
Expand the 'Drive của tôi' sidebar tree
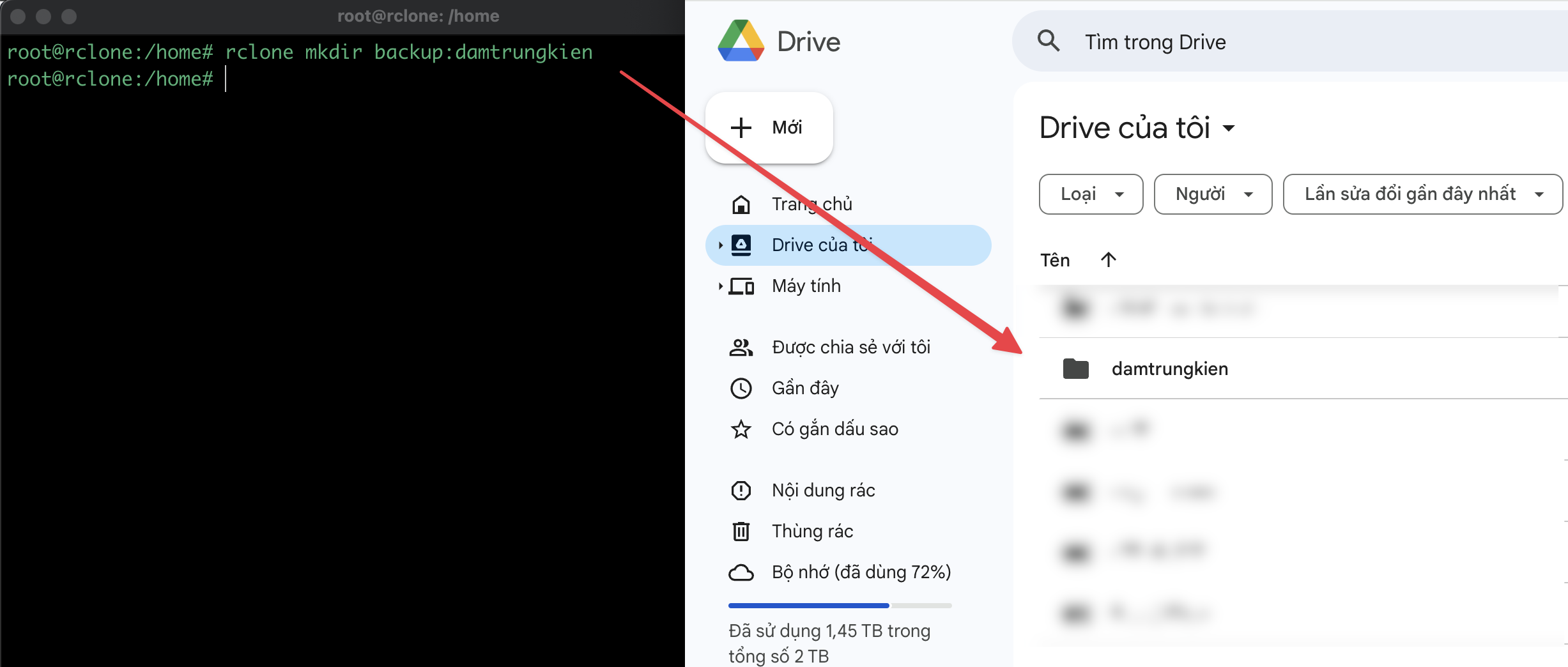(x=720, y=245)
